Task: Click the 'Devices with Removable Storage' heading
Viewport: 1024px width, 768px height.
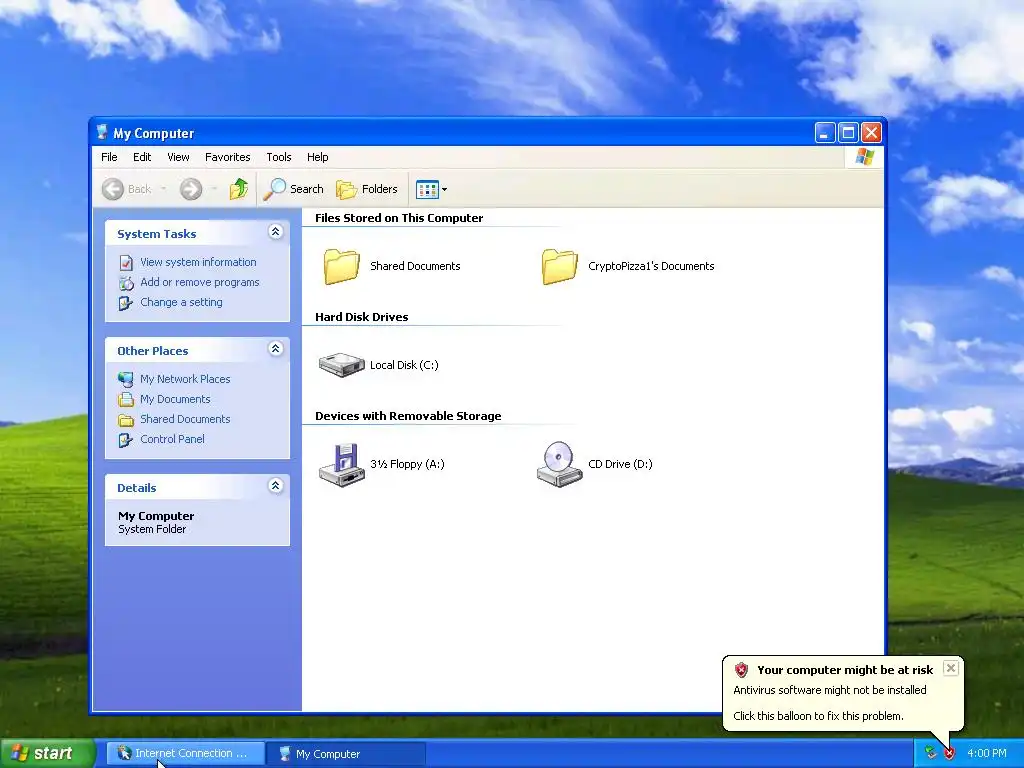Action: [x=408, y=416]
